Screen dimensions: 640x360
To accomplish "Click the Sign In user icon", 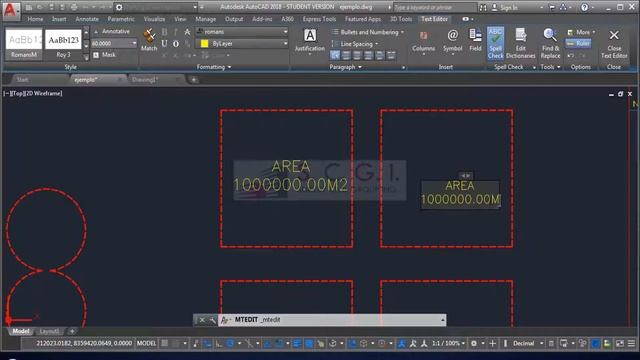I will tap(494, 7).
